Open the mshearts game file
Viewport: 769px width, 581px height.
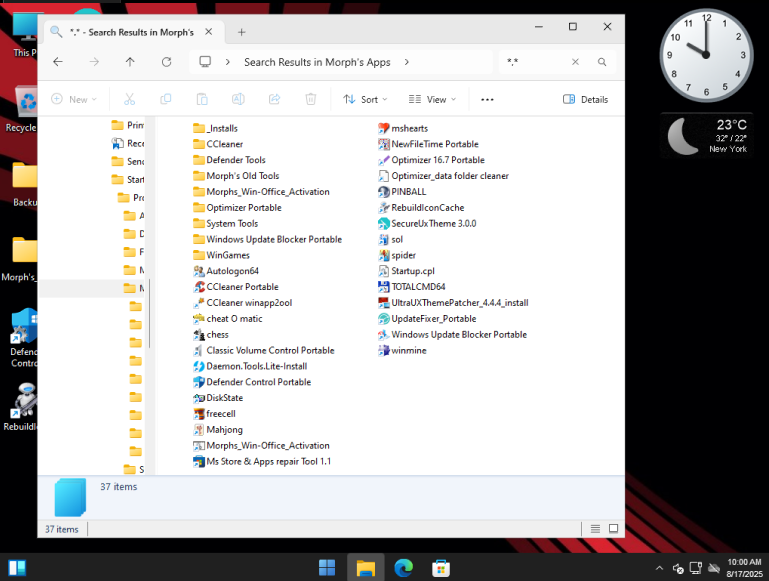click(x=403, y=128)
